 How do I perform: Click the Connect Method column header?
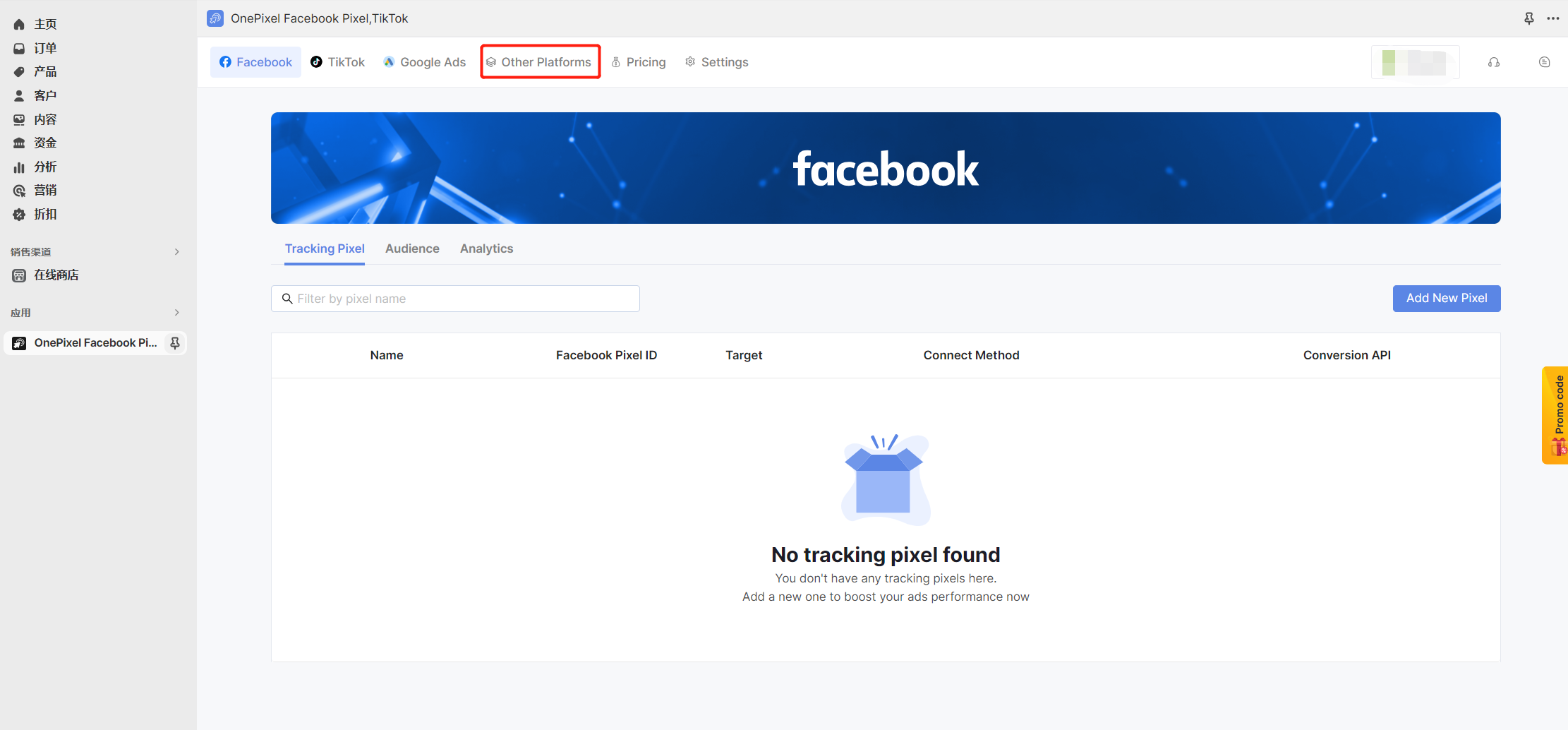coord(971,355)
